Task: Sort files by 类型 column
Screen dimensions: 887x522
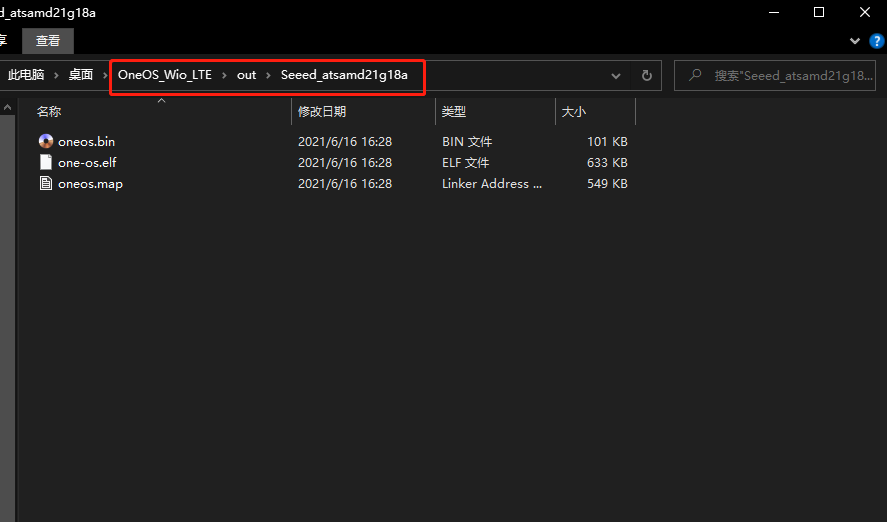Action: pyautogui.click(x=495, y=111)
